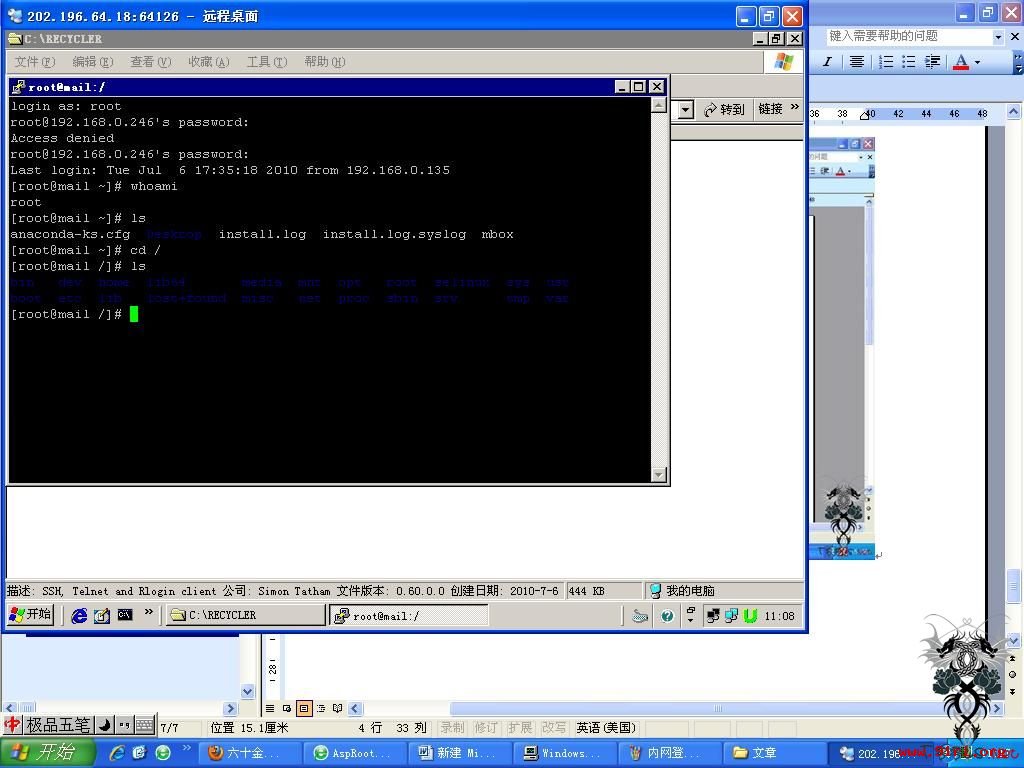Click the italic formatting icon in Word

(827, 61)
